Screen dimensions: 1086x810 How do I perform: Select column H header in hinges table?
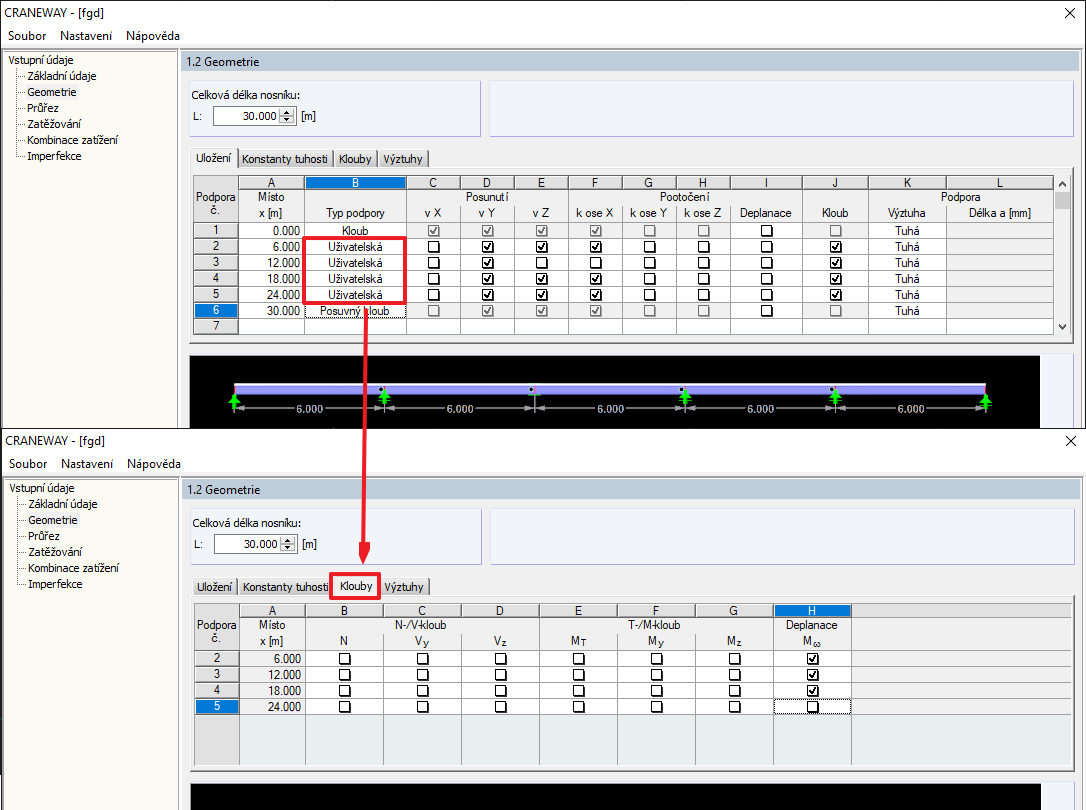(812, 611)
